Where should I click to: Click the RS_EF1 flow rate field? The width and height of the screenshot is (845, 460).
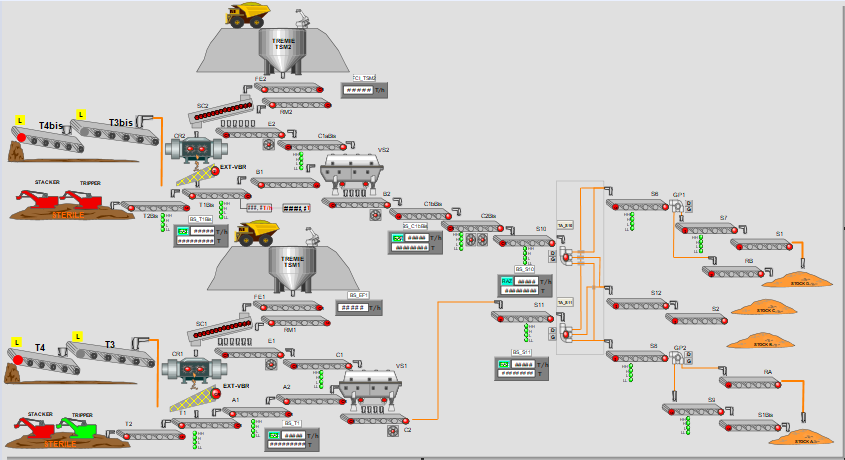coord(352,308)
